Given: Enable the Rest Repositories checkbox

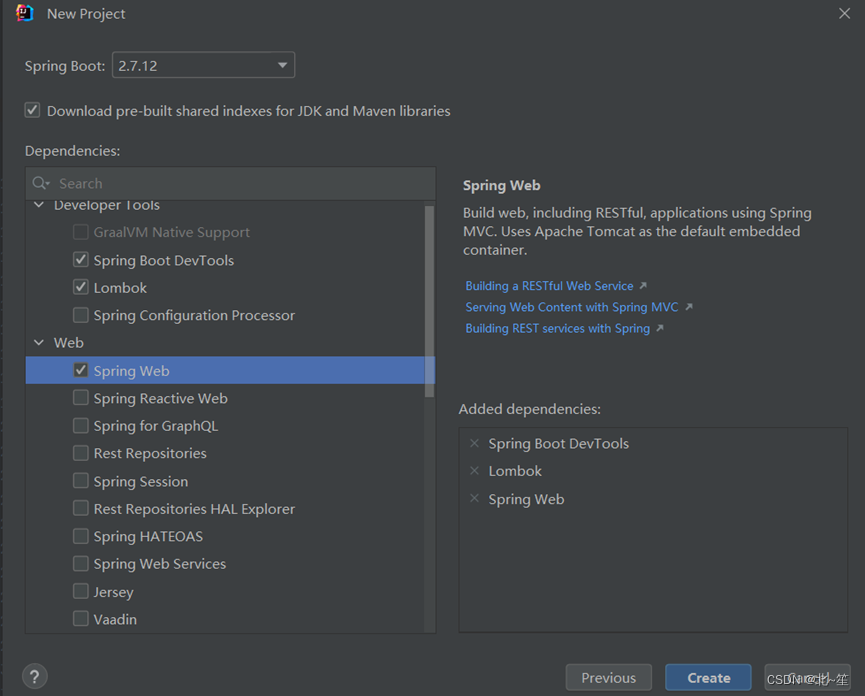Looking at the screenshot, I should (x=81, y=453).
